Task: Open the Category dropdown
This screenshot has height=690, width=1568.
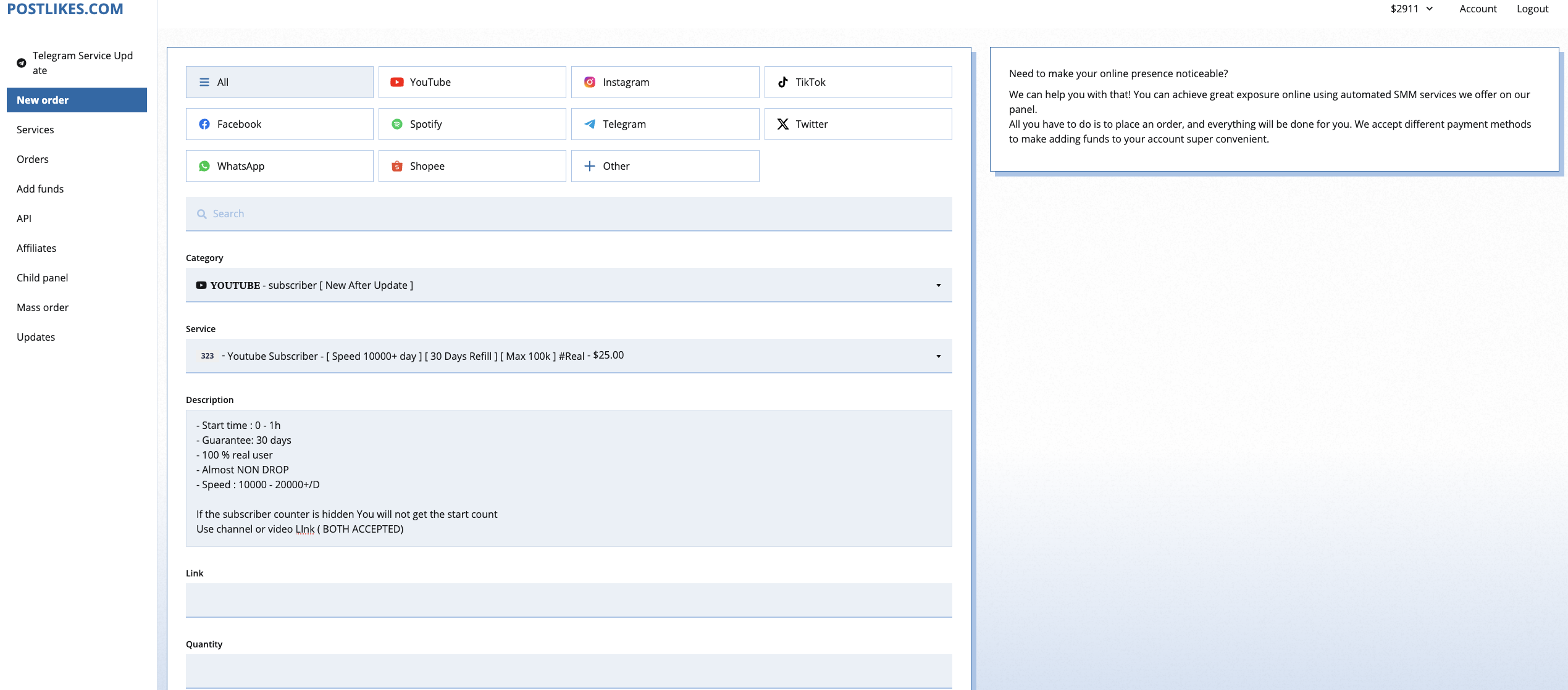Action: point(568,285)
